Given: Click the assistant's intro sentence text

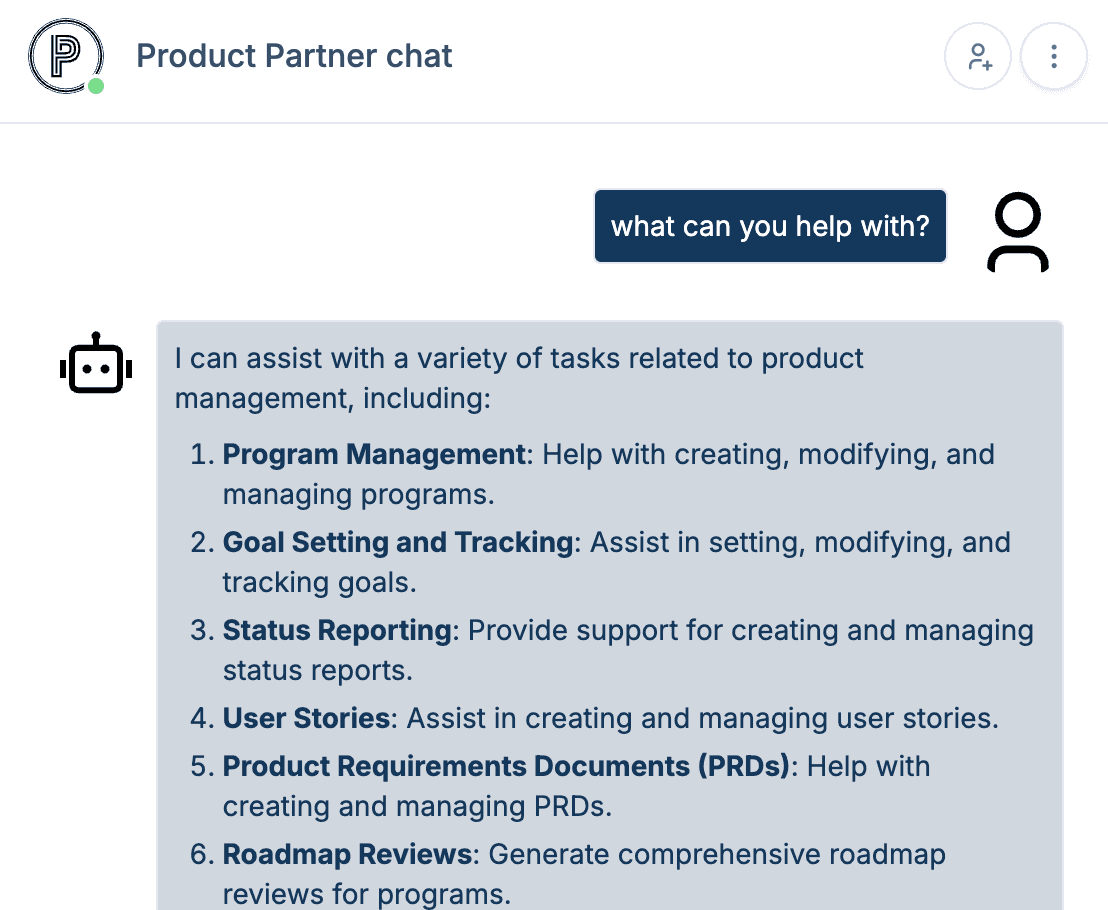Looking at the screenshot, I should click(x=519, y=378).
